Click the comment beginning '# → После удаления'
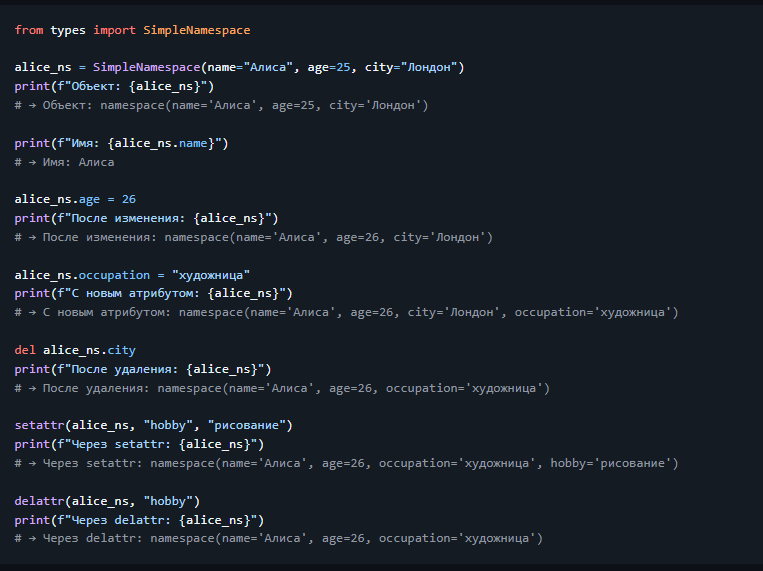Viewport: 763px width, 571px height. (282, 388)
